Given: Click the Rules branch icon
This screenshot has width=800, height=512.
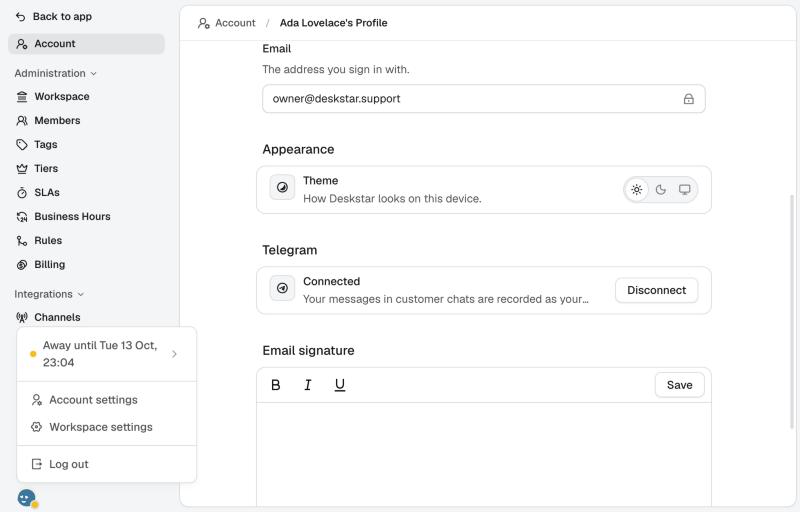Looking at the screenshot, I should (21, 241).
